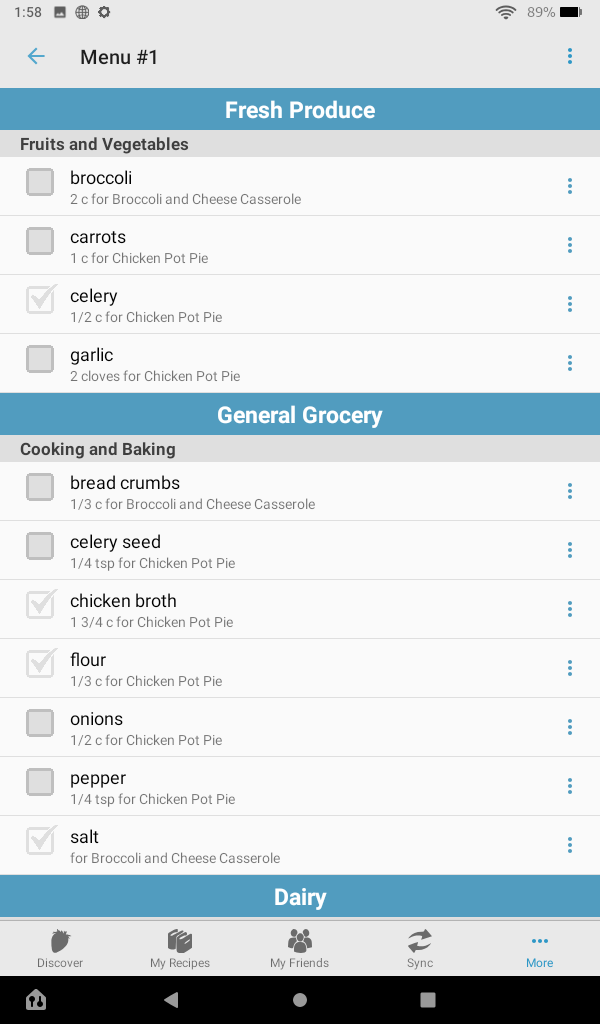Go back from Menu #1
The image size is (600, 1024).
[36, 56]
